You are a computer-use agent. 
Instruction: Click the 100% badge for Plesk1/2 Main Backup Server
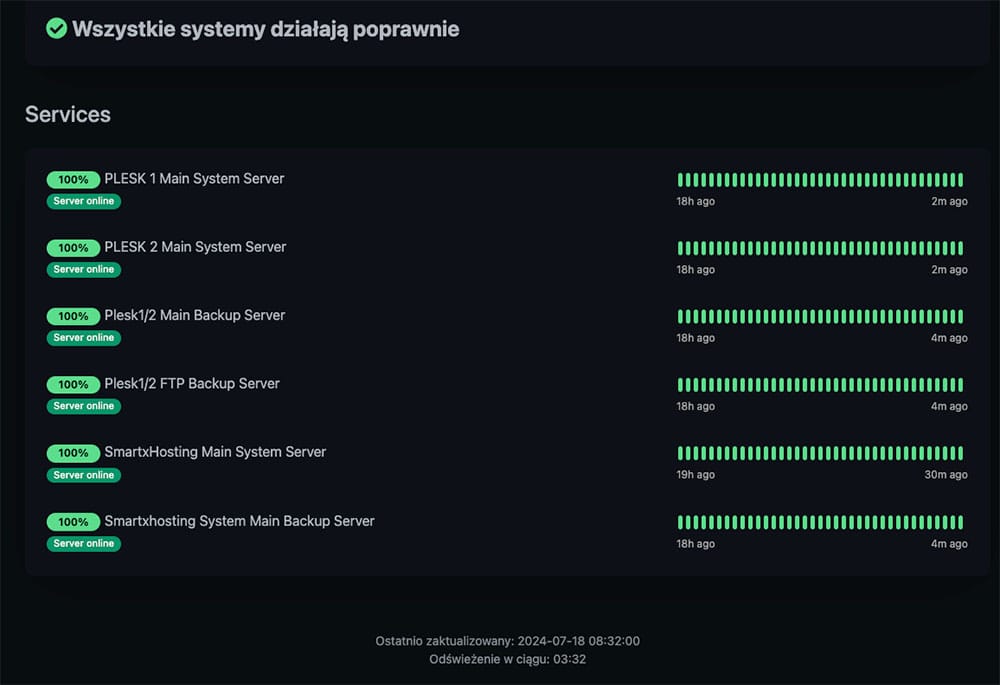[73, 316]
